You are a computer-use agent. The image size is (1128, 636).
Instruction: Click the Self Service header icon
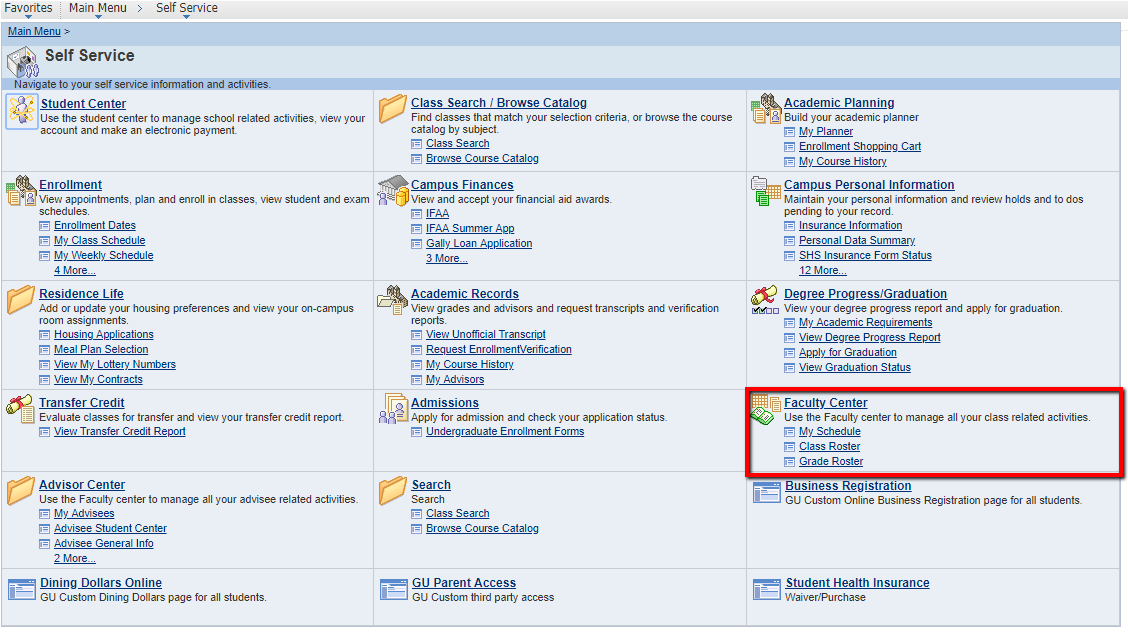[x=22, y=62]
